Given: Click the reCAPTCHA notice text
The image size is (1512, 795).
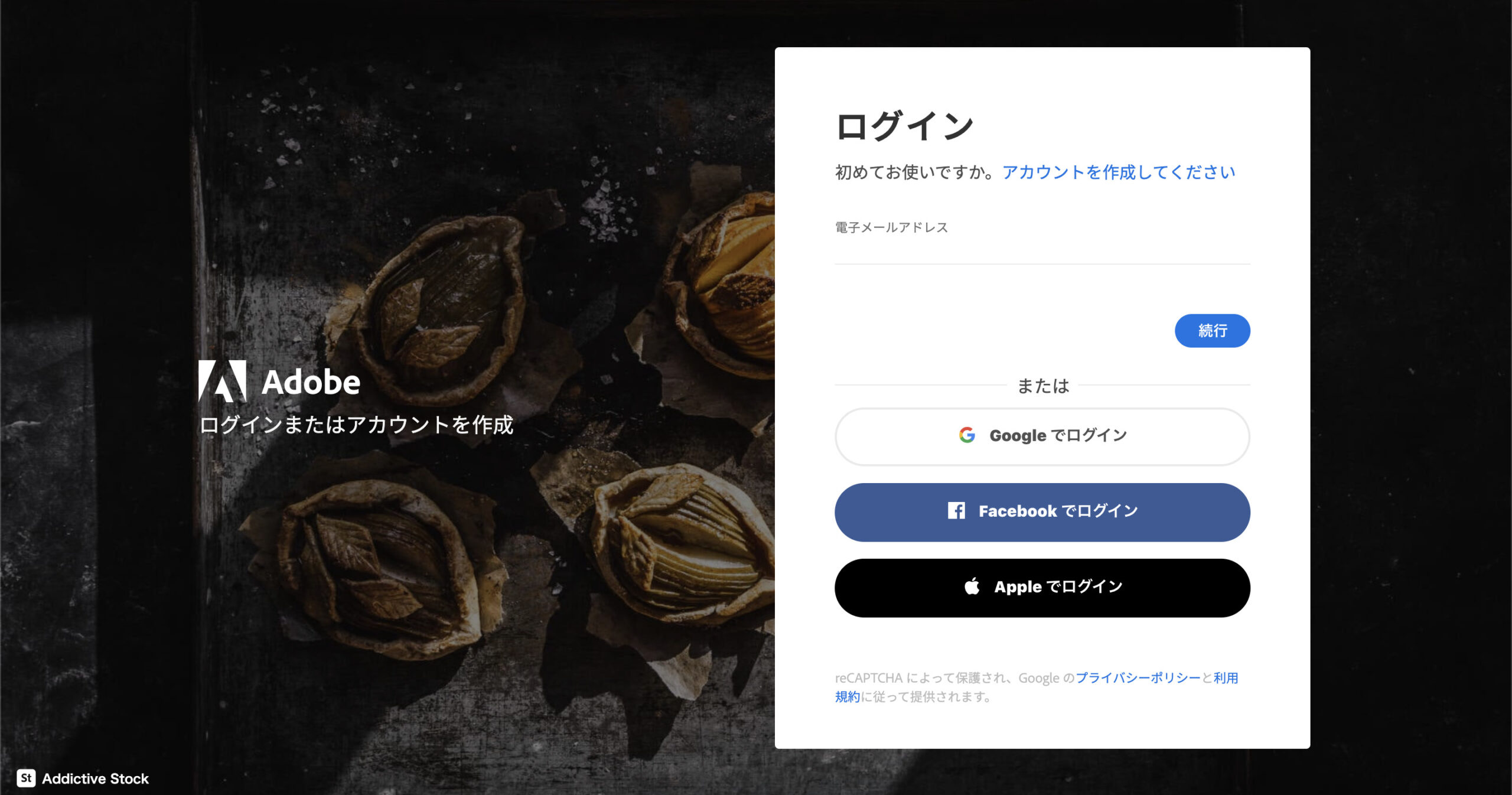Looking at the screenshot, I should click(1037, 687).
